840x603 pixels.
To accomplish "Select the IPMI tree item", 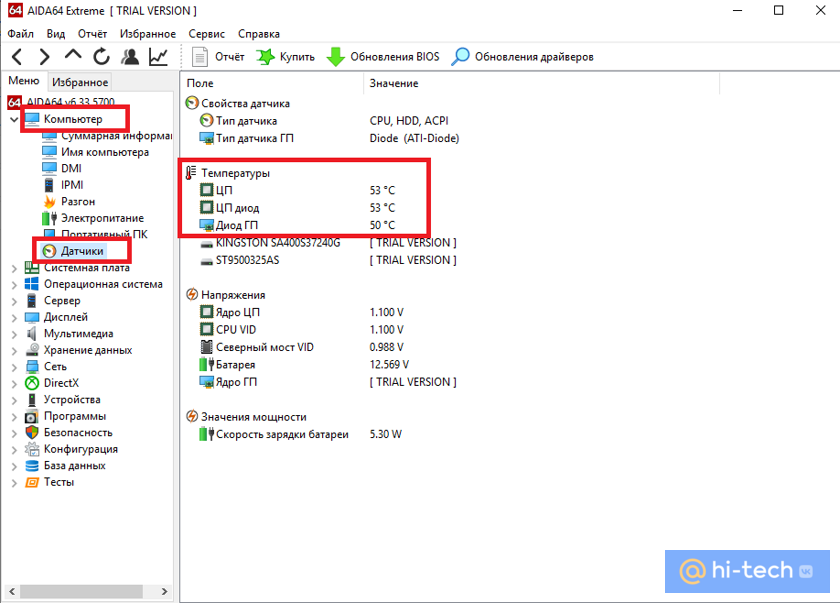I will [72, 185].
